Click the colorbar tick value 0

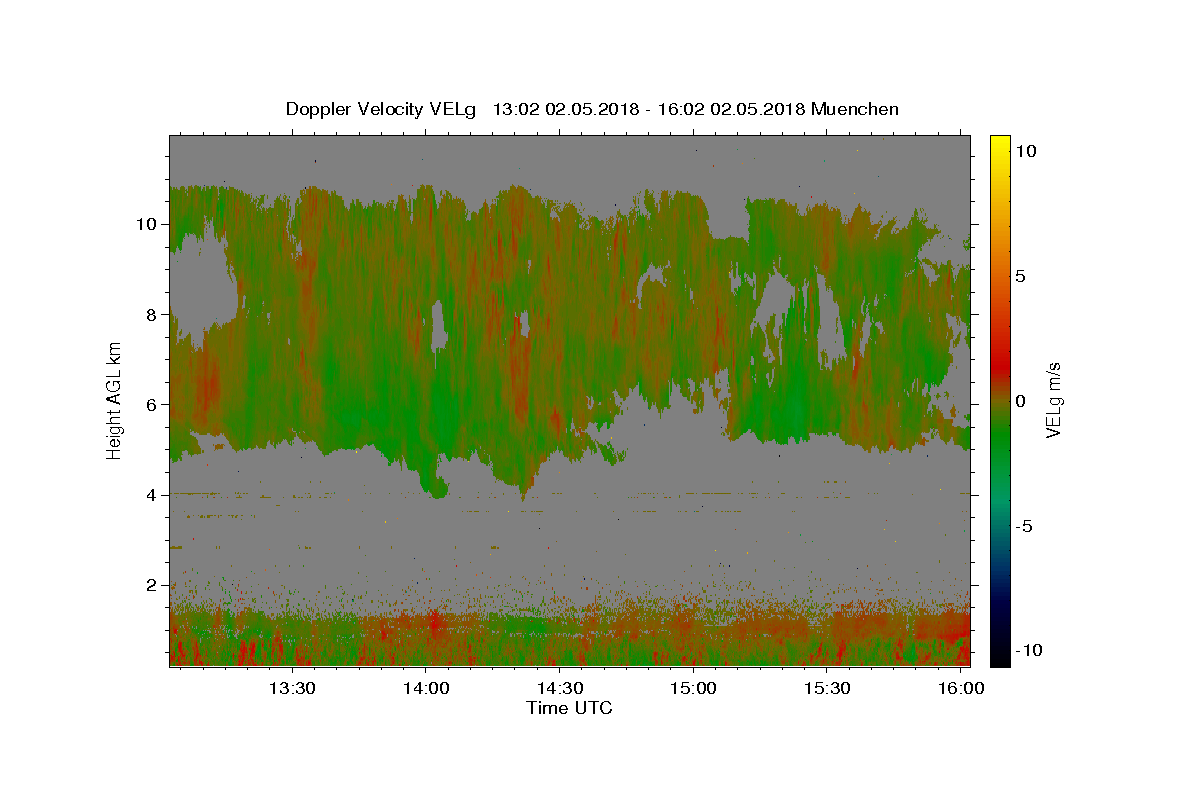pyautogui.click(x=1020, y=400)
